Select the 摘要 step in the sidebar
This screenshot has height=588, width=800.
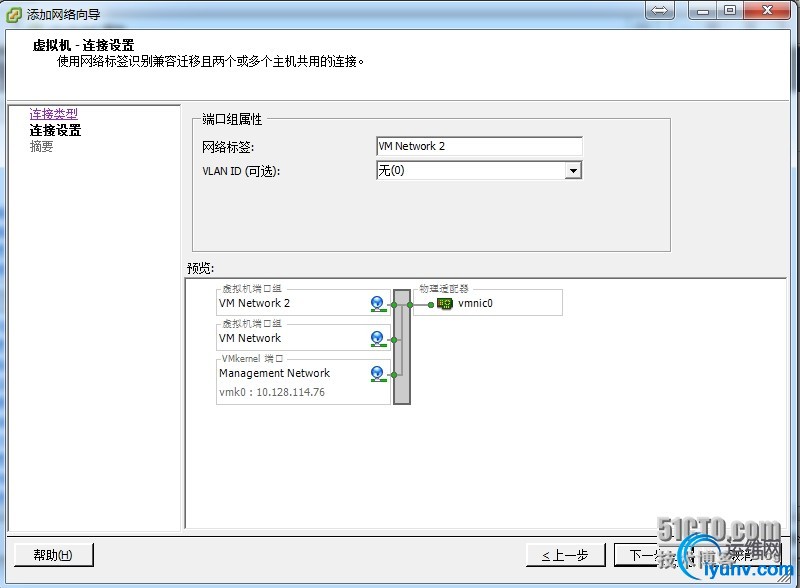point(41,146)
